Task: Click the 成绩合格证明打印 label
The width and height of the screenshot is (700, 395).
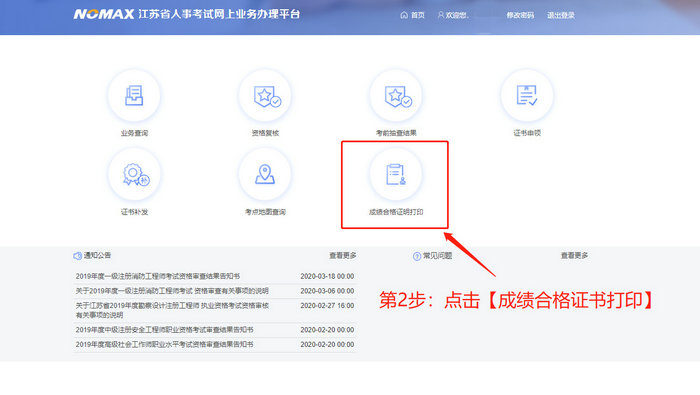Action: click(396, 212)
